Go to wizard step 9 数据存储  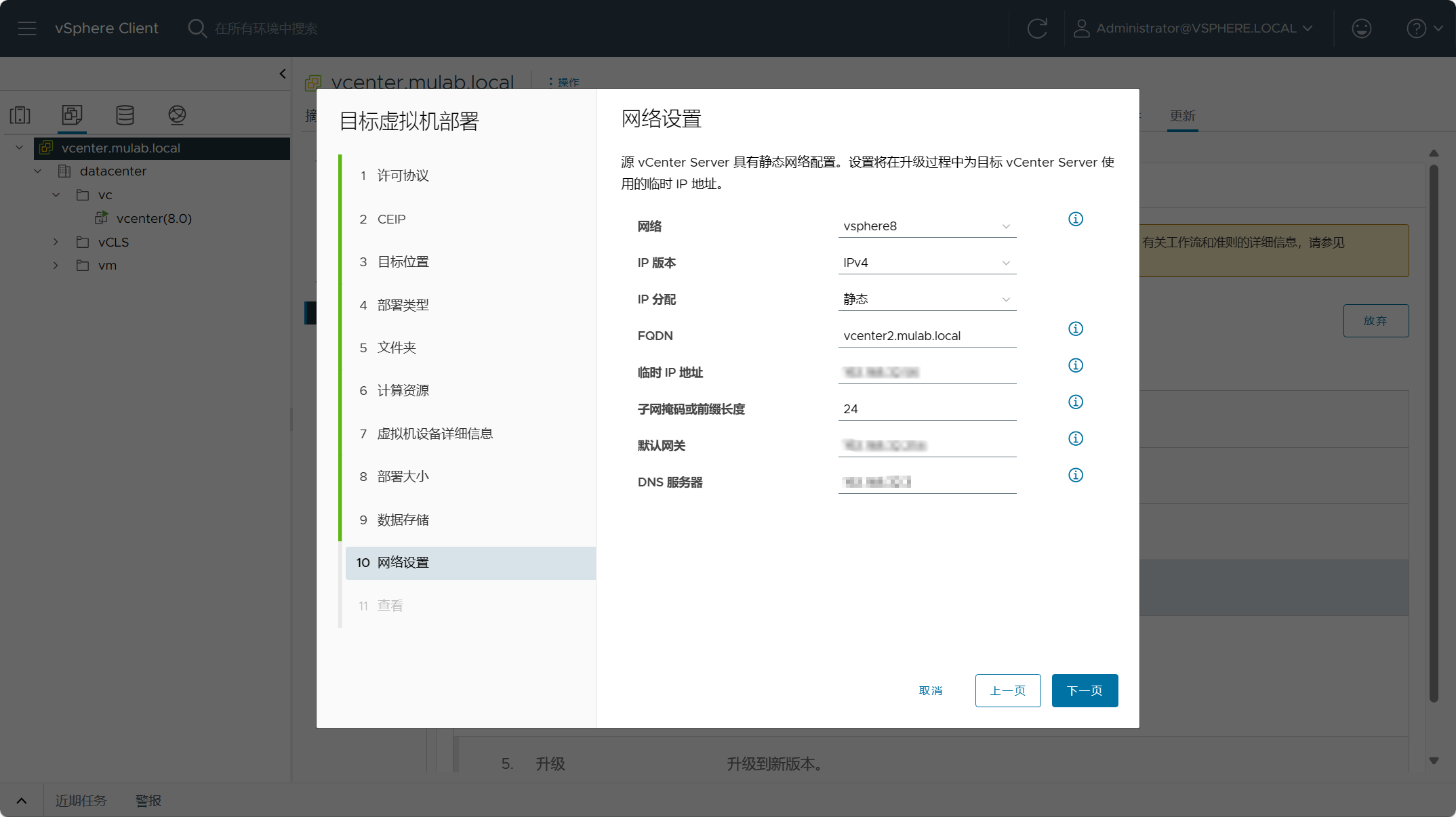point(470,520)
